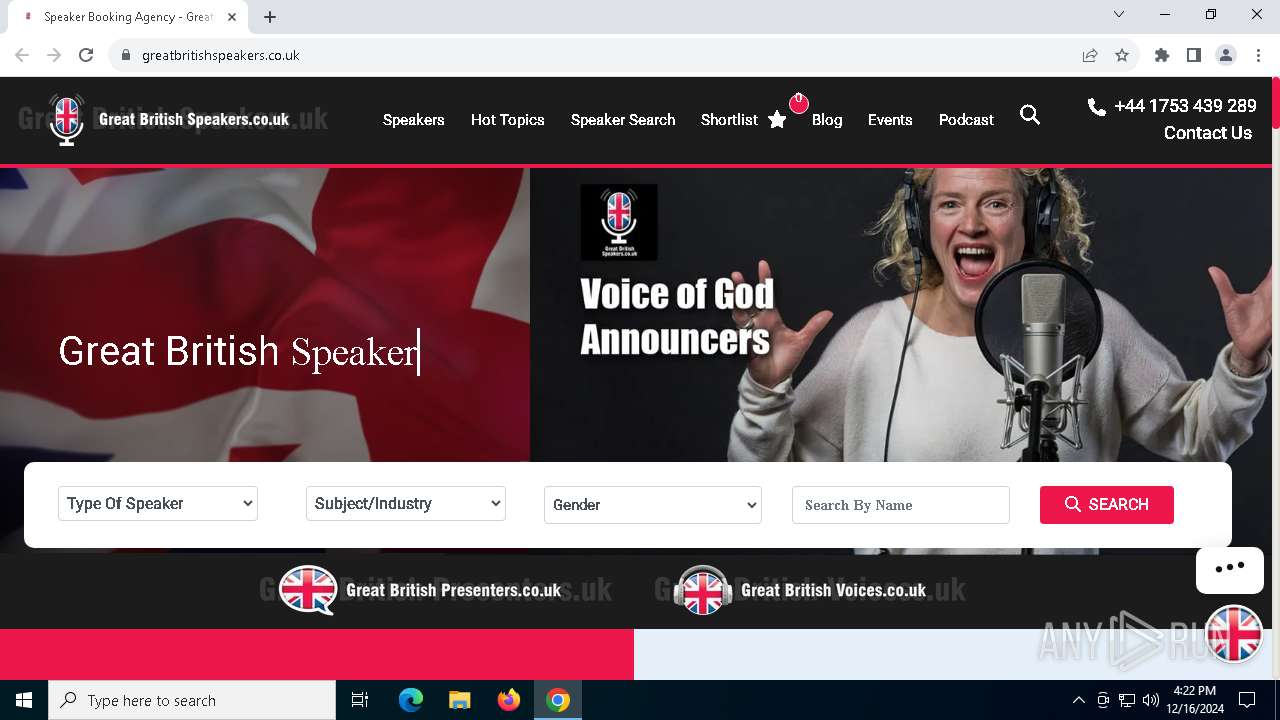Open a new browser tab
Screen dimensions: 1280x720
coord(270,17)
